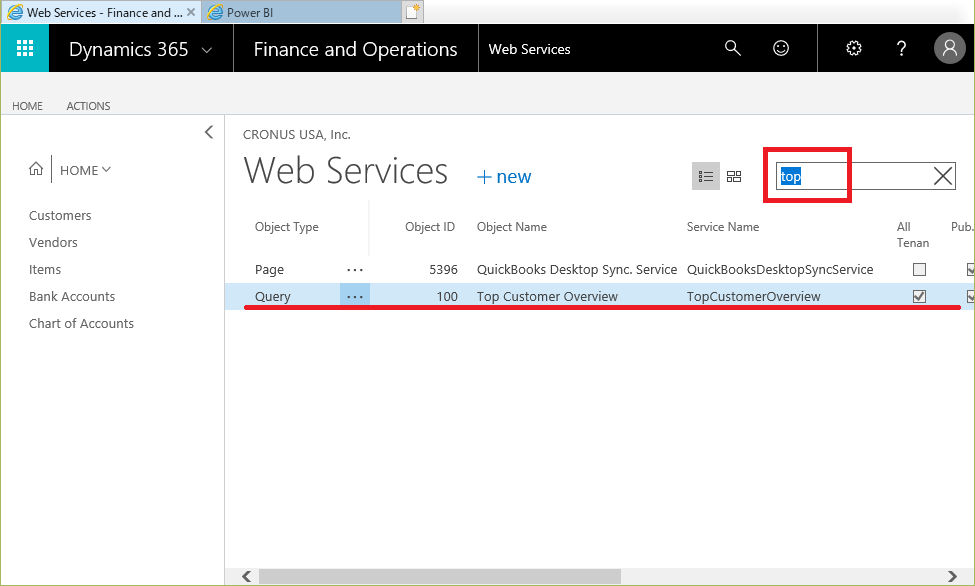Click the All Tenants column header
975x586 pixels.
[913, 235]
